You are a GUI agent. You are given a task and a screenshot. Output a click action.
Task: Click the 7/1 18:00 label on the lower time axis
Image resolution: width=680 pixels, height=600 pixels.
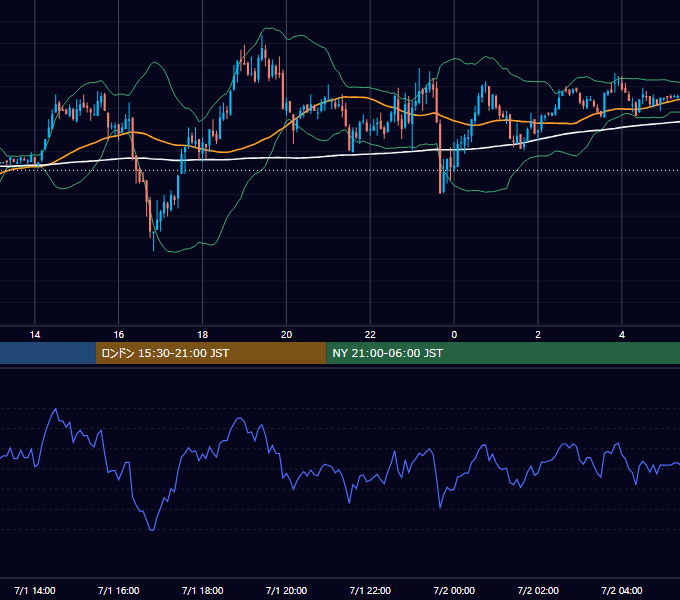coord(203,590)
